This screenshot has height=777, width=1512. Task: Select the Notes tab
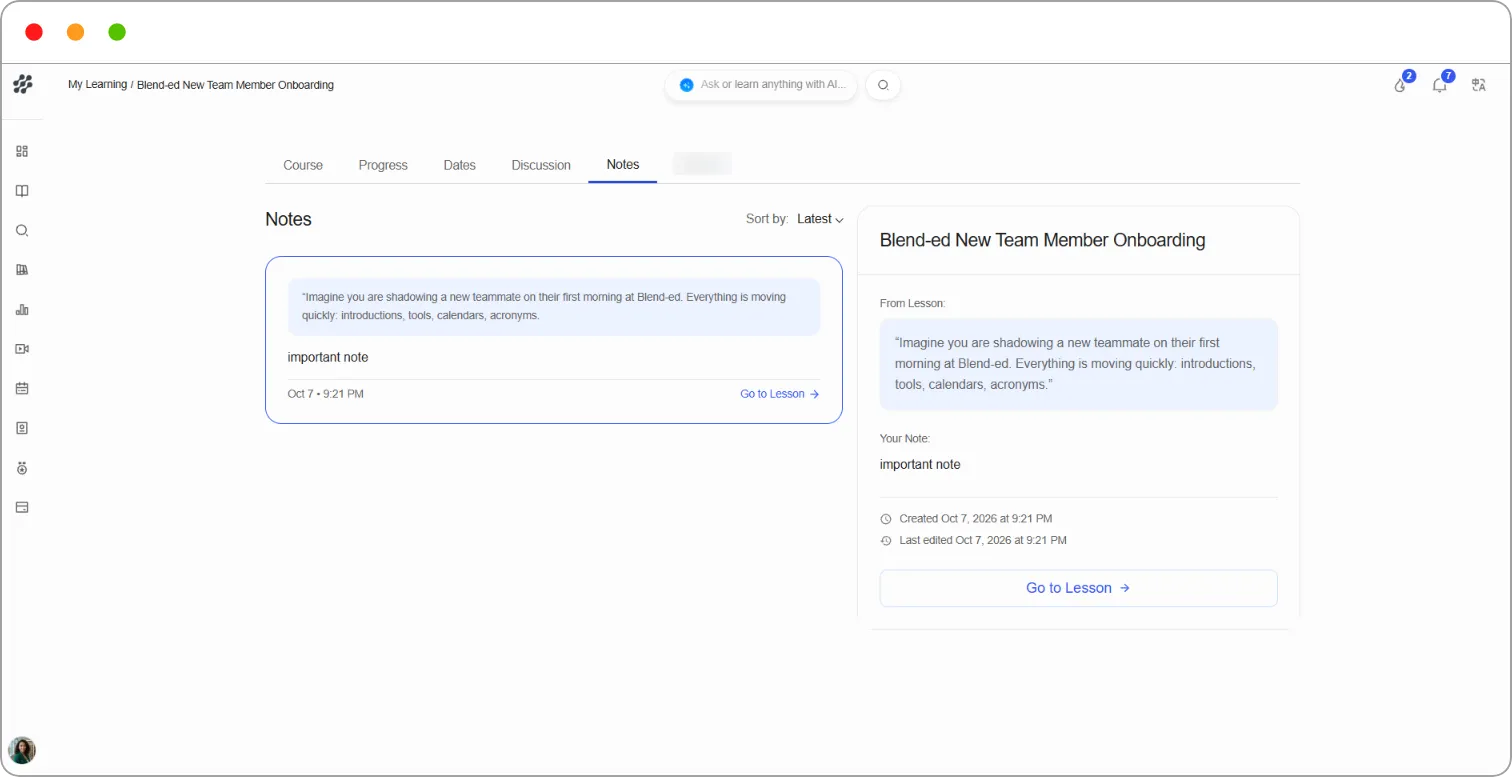[623, 164]
